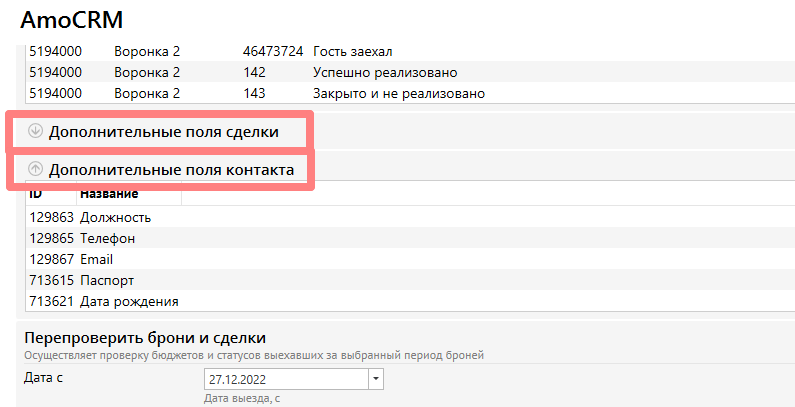Click the ID 129863 cell
Image resolution: width=795 pixels, height=407 pixels.
tap(52, 217)
